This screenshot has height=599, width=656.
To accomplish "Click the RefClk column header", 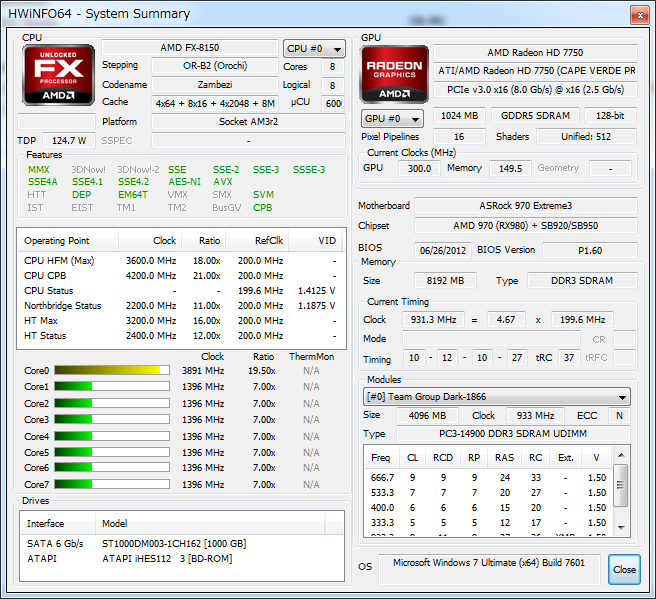I will coord(257,241).
